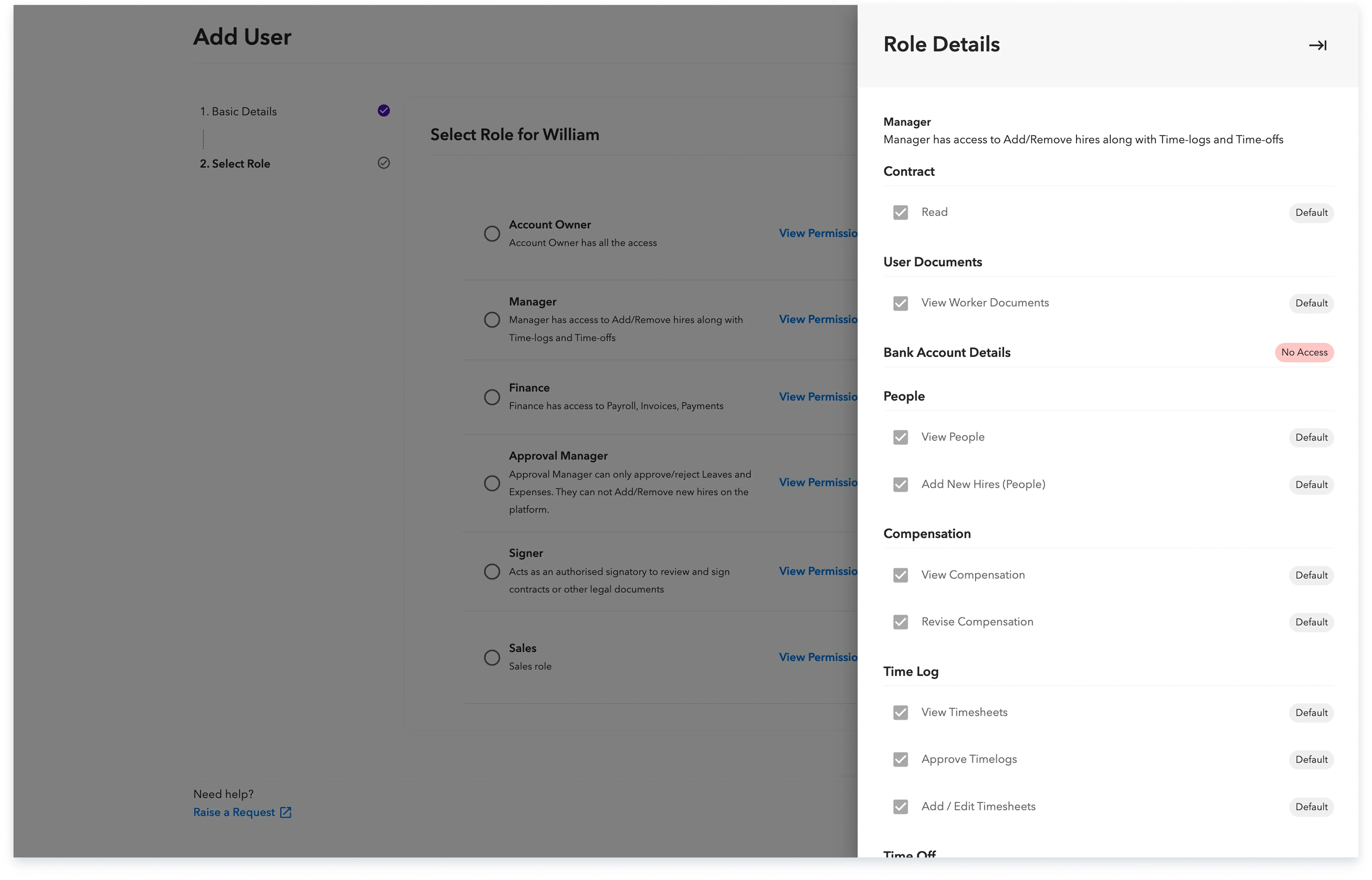Go to the Basic Details step

[238, 112]
